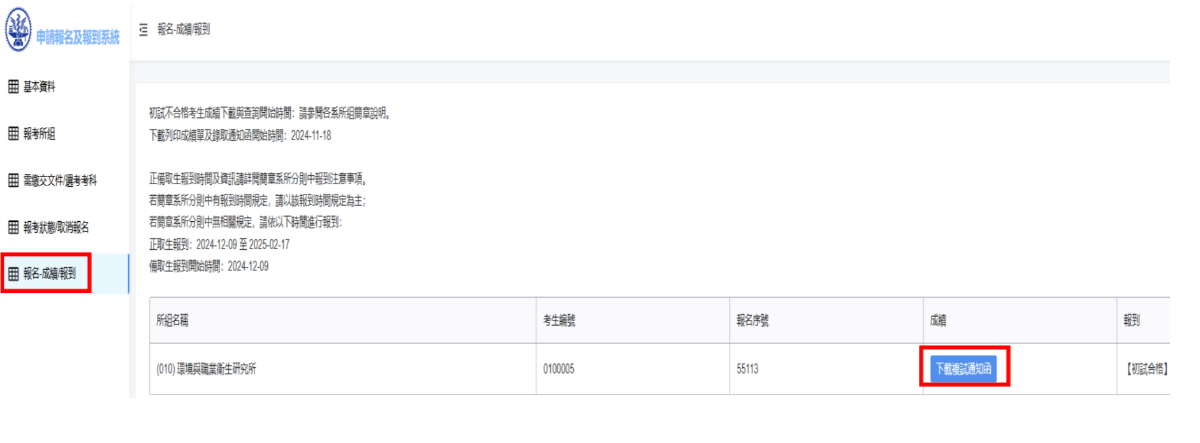This screenshot has height=443, width=1200.
Task: Click the grid icon beside 報考所組
Action: [x=14, y=133]
